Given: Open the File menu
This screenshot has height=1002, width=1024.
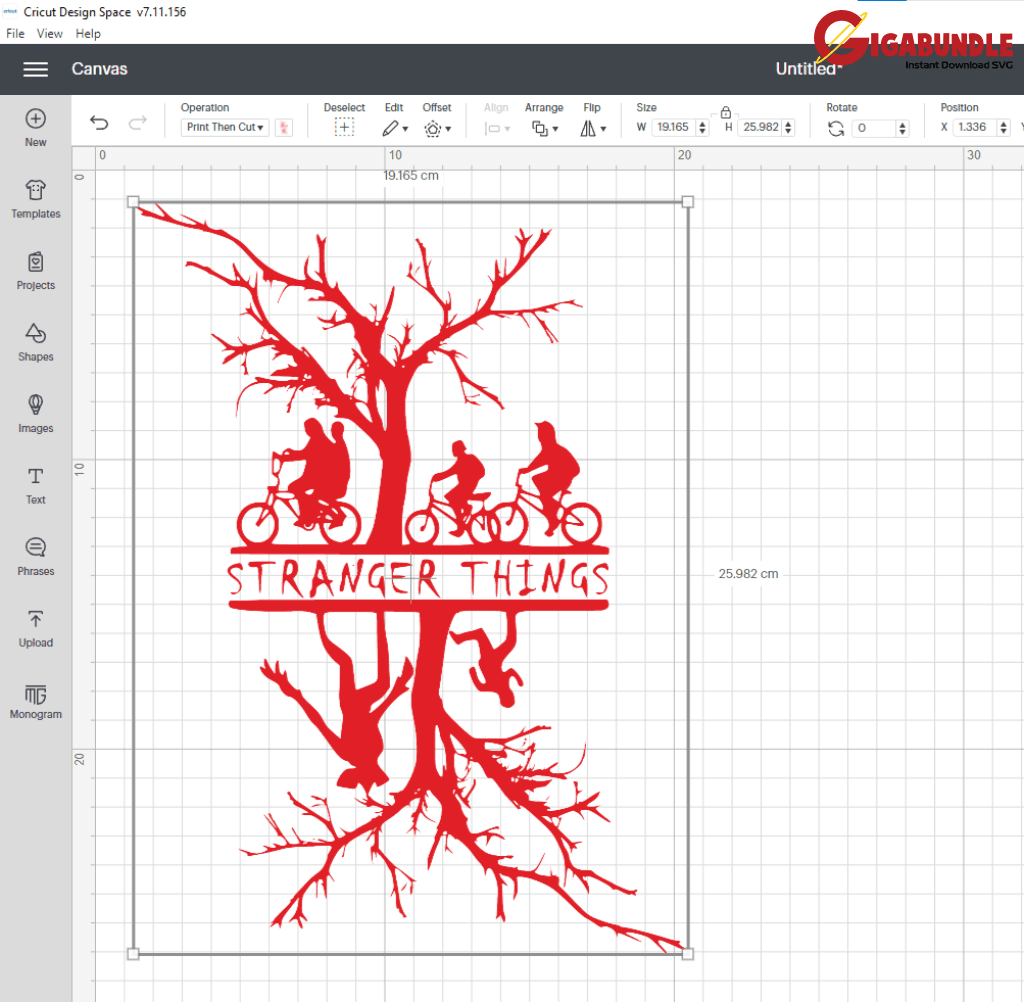Looking at the screenshot, I should pyautogui.click(x=15, y=33).
